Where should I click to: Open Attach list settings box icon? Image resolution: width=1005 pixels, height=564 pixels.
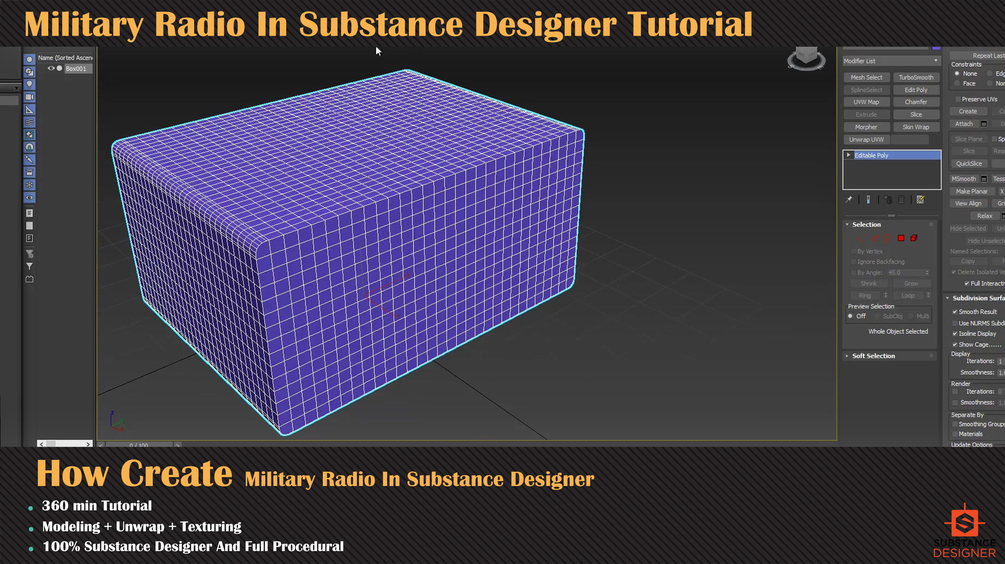pos(984,124)
